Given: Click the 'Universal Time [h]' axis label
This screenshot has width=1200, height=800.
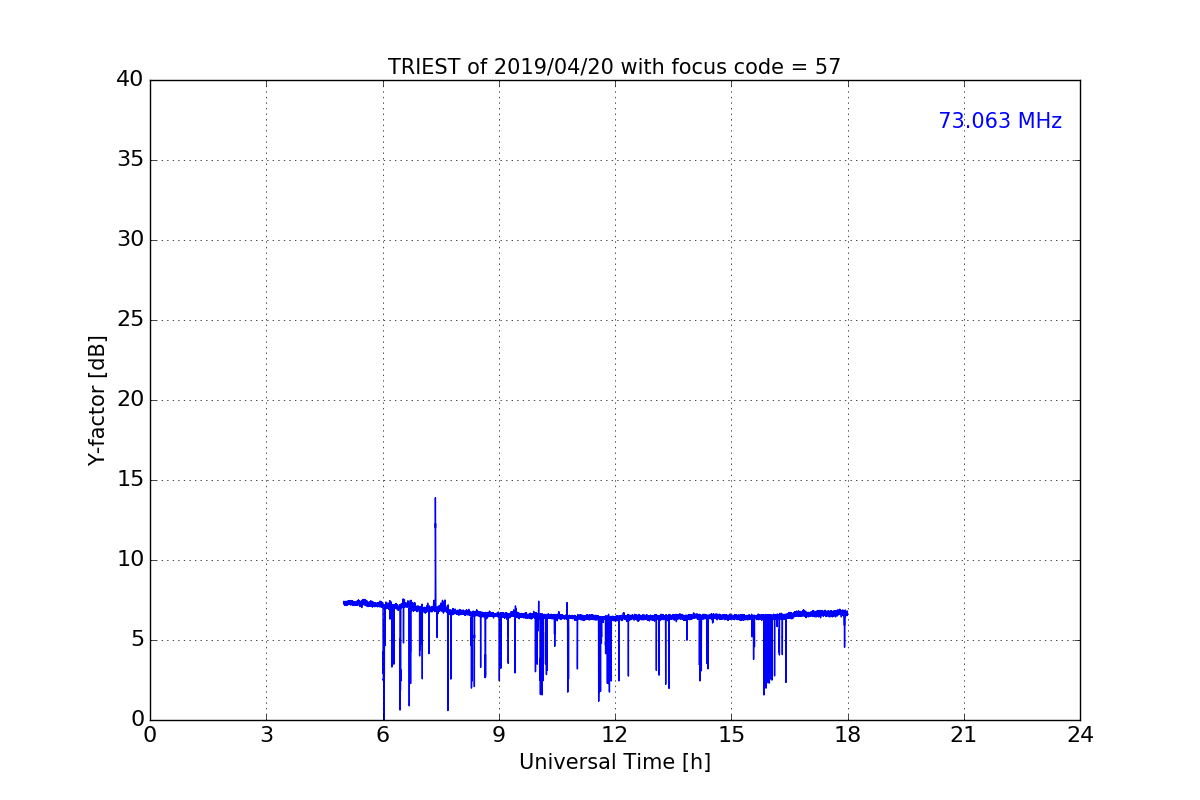Looking at the screenshot, I should pos(614,762).
